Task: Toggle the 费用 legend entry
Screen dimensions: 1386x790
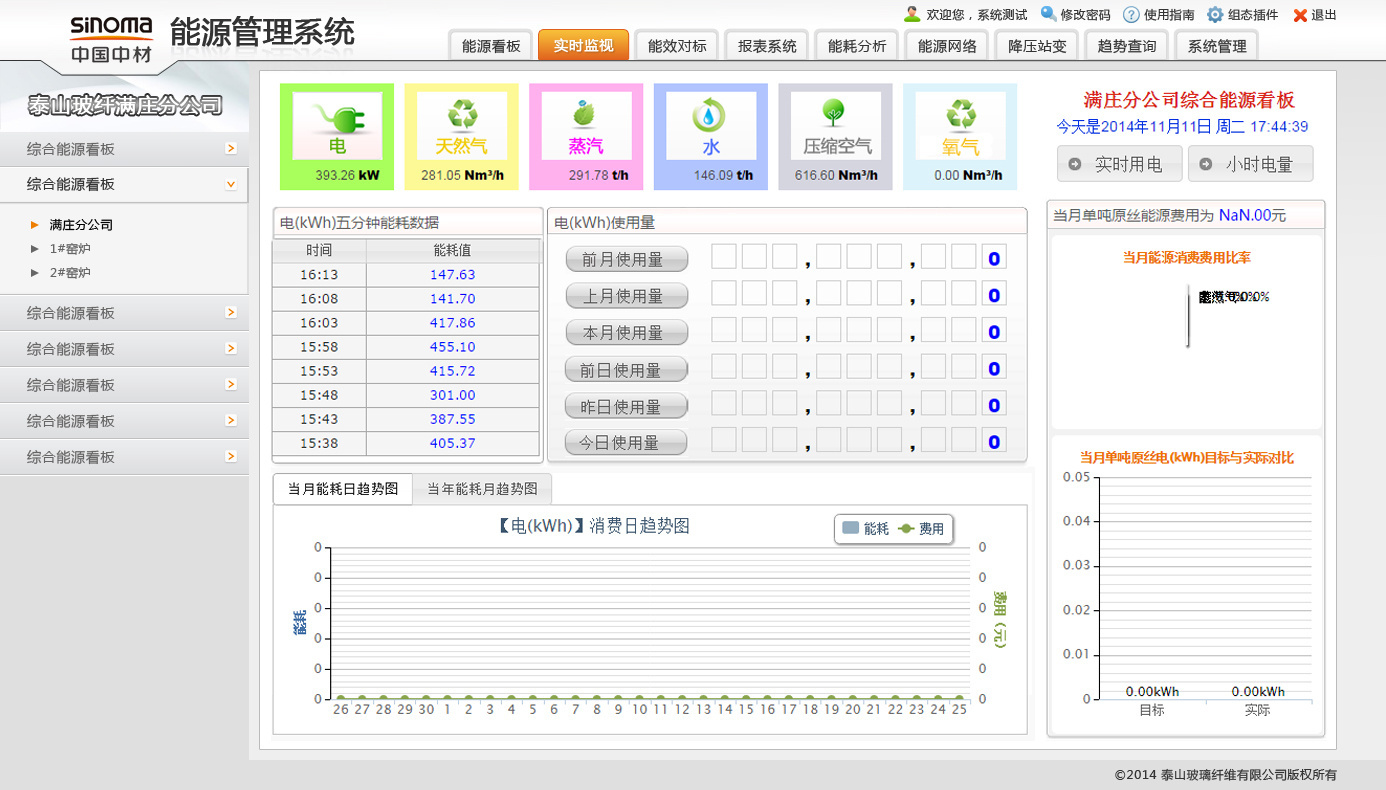Action: click(921, 528)
